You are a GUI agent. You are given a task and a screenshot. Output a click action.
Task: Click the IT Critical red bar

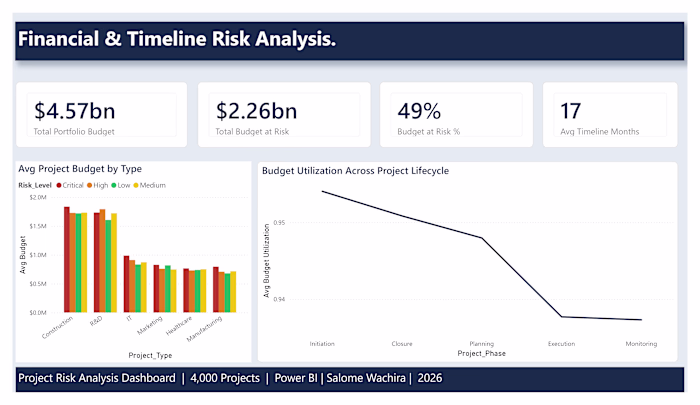pos(126,284)
